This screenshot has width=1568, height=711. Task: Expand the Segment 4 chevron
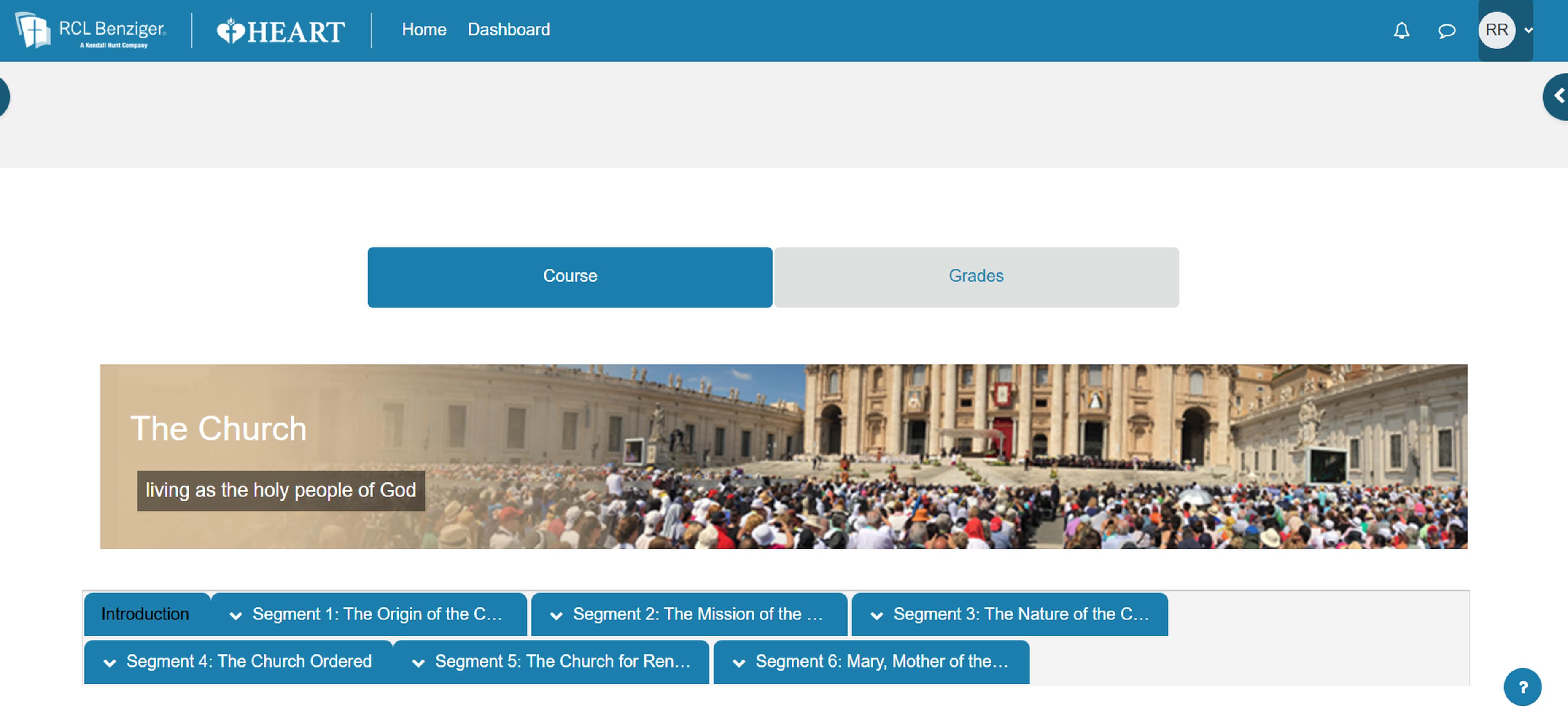(110, 663)
